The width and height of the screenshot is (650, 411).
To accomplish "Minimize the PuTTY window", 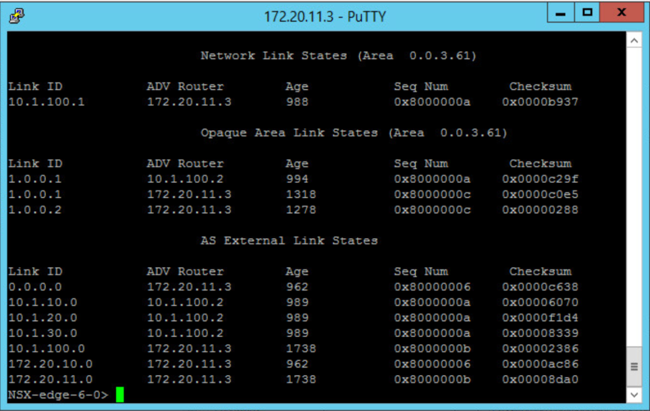I will click(x=560, y=13).
